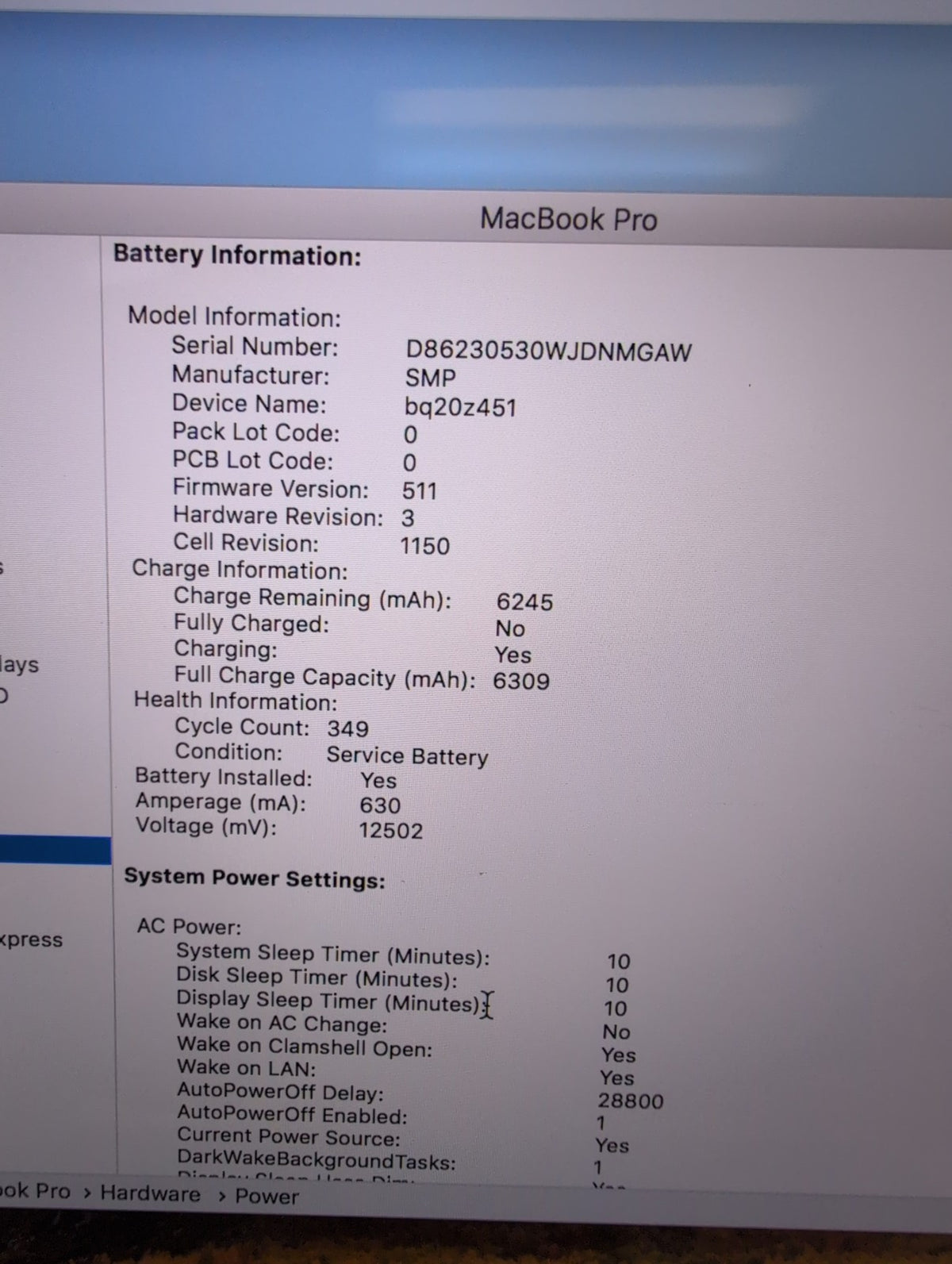Screen dimensions: 952x1264
Task: Click the Wake on LAN label
Action: [x=247, y=1068]
